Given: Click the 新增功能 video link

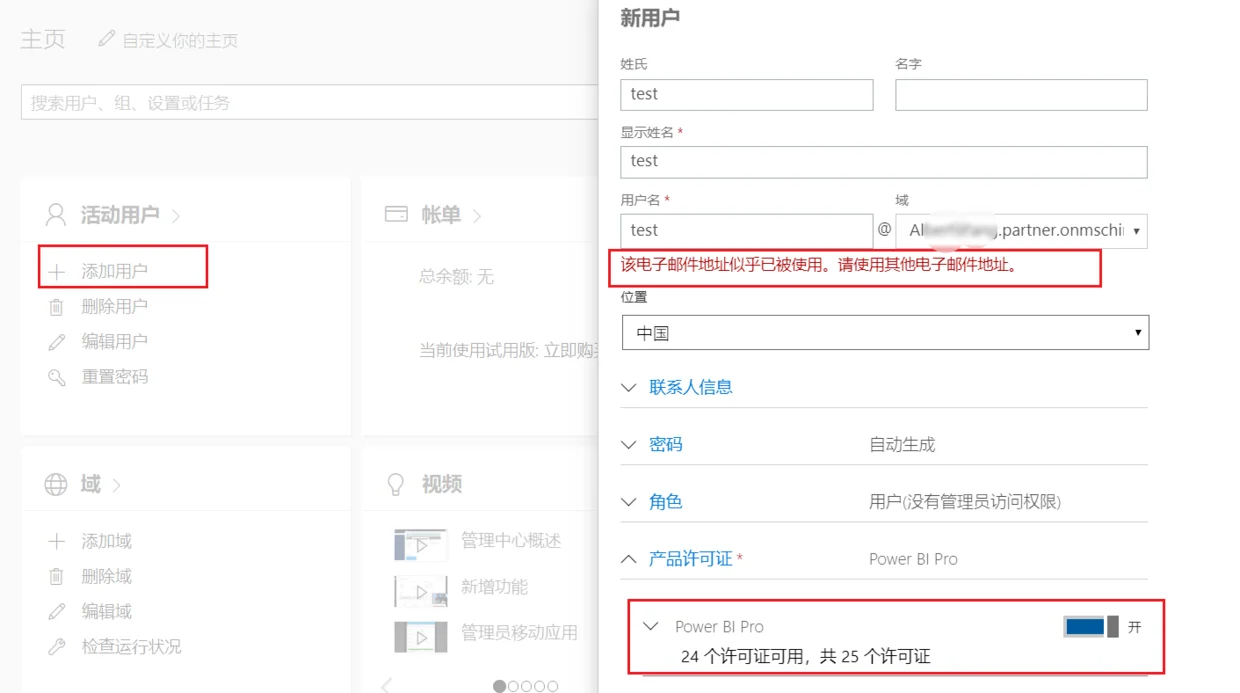Looking at the screenshot, I should pos(494,587).
